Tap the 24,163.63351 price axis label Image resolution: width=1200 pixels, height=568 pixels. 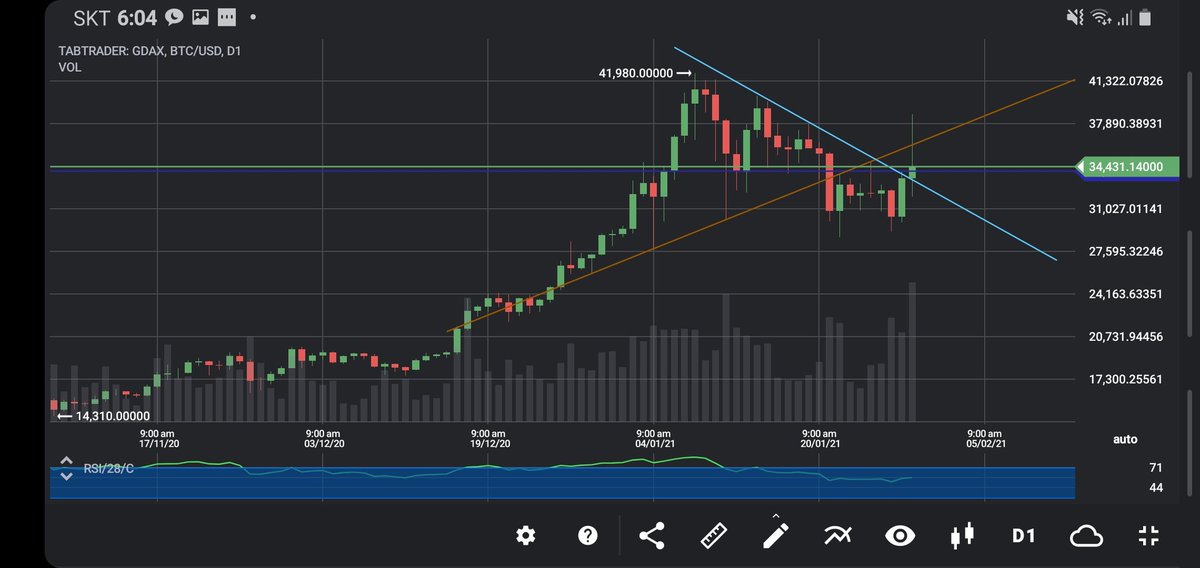(x=1125, y=294)
